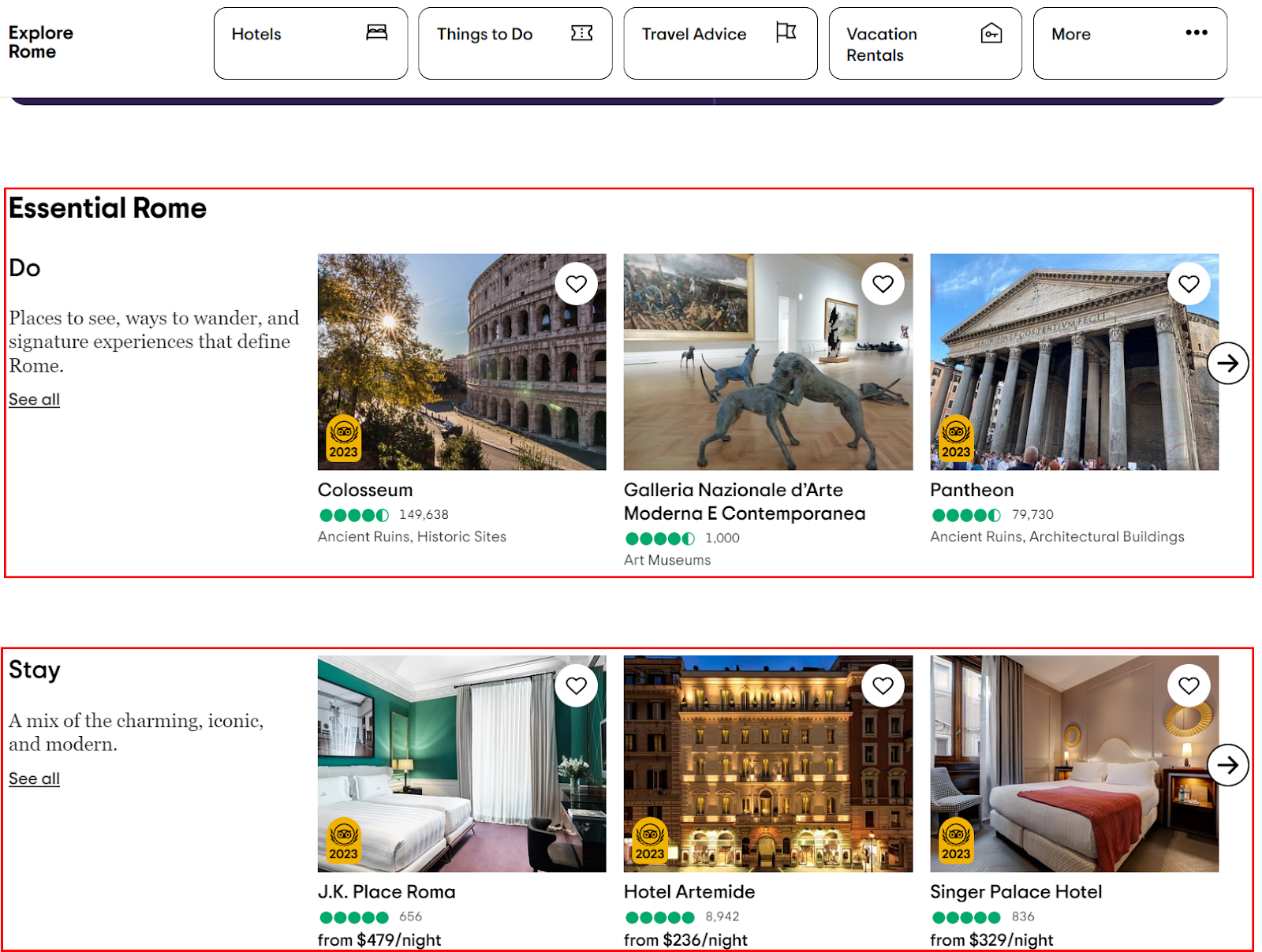Screen dimensions: 1262x952
Task: View Hotel Artemide building photo
Action: point(768,764)
